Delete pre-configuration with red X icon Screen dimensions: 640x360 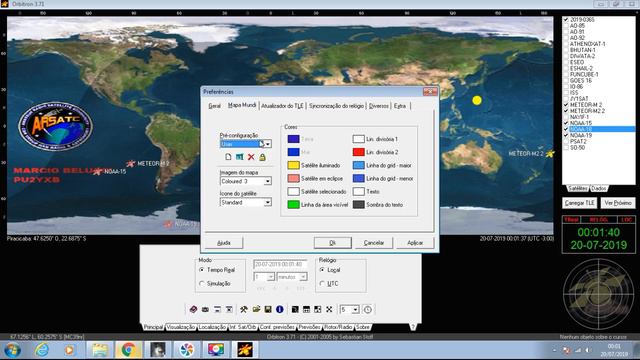click(251, 157)
